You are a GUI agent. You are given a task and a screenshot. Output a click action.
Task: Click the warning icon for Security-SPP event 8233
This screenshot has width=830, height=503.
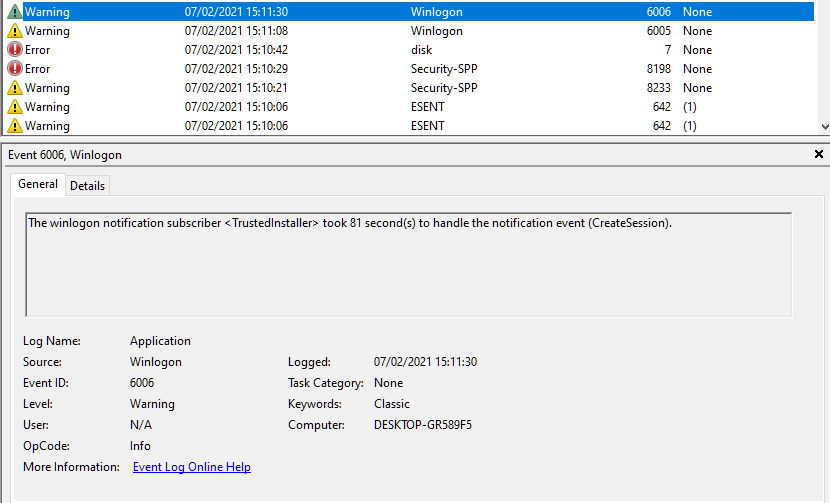point(14,88)
